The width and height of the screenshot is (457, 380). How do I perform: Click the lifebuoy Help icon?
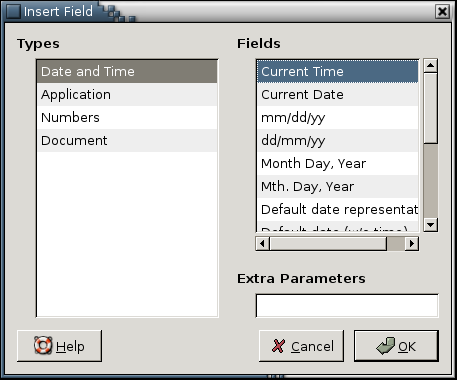tap(43, 345)
